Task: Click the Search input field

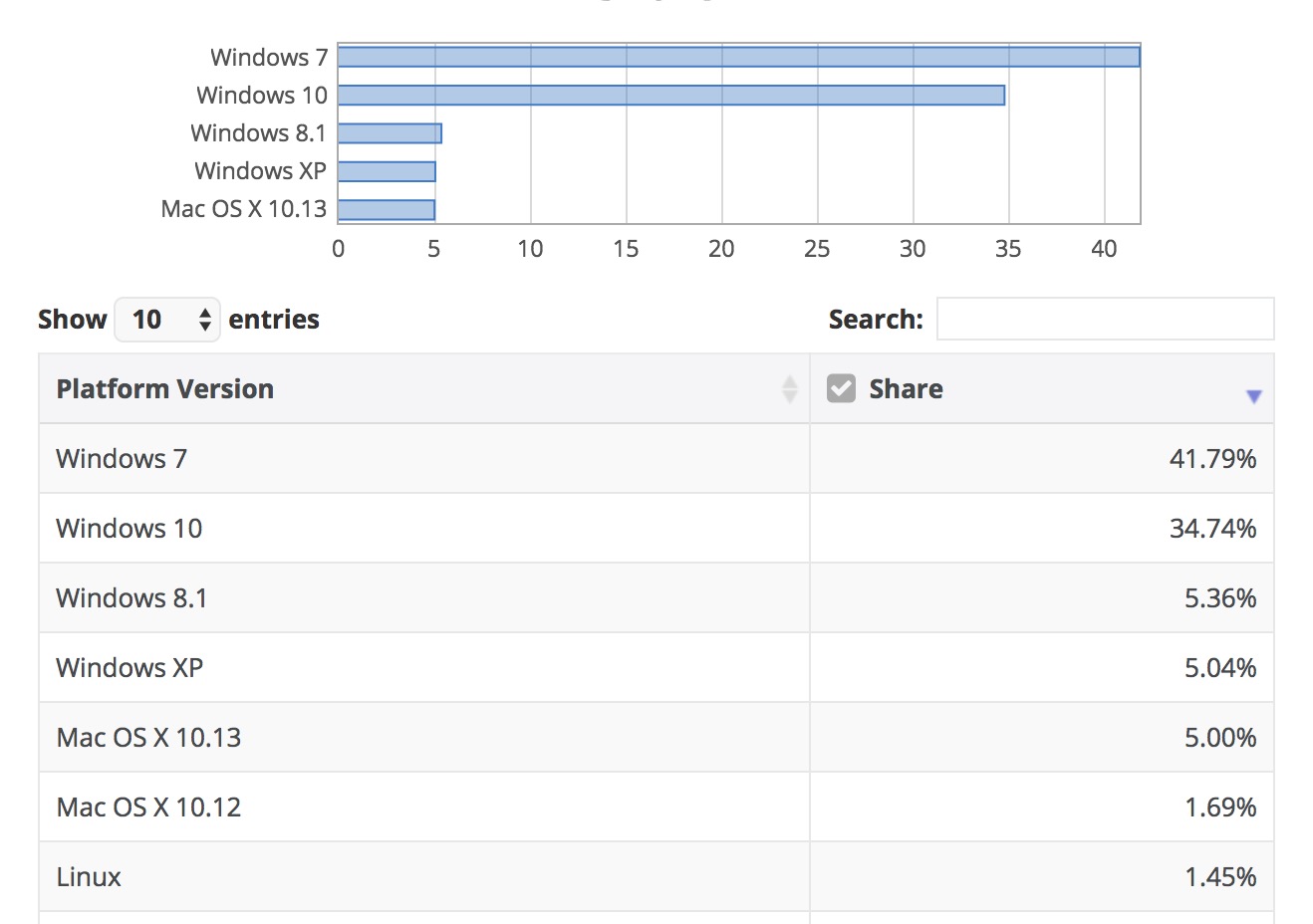Action: click(x=1105, y=319)
